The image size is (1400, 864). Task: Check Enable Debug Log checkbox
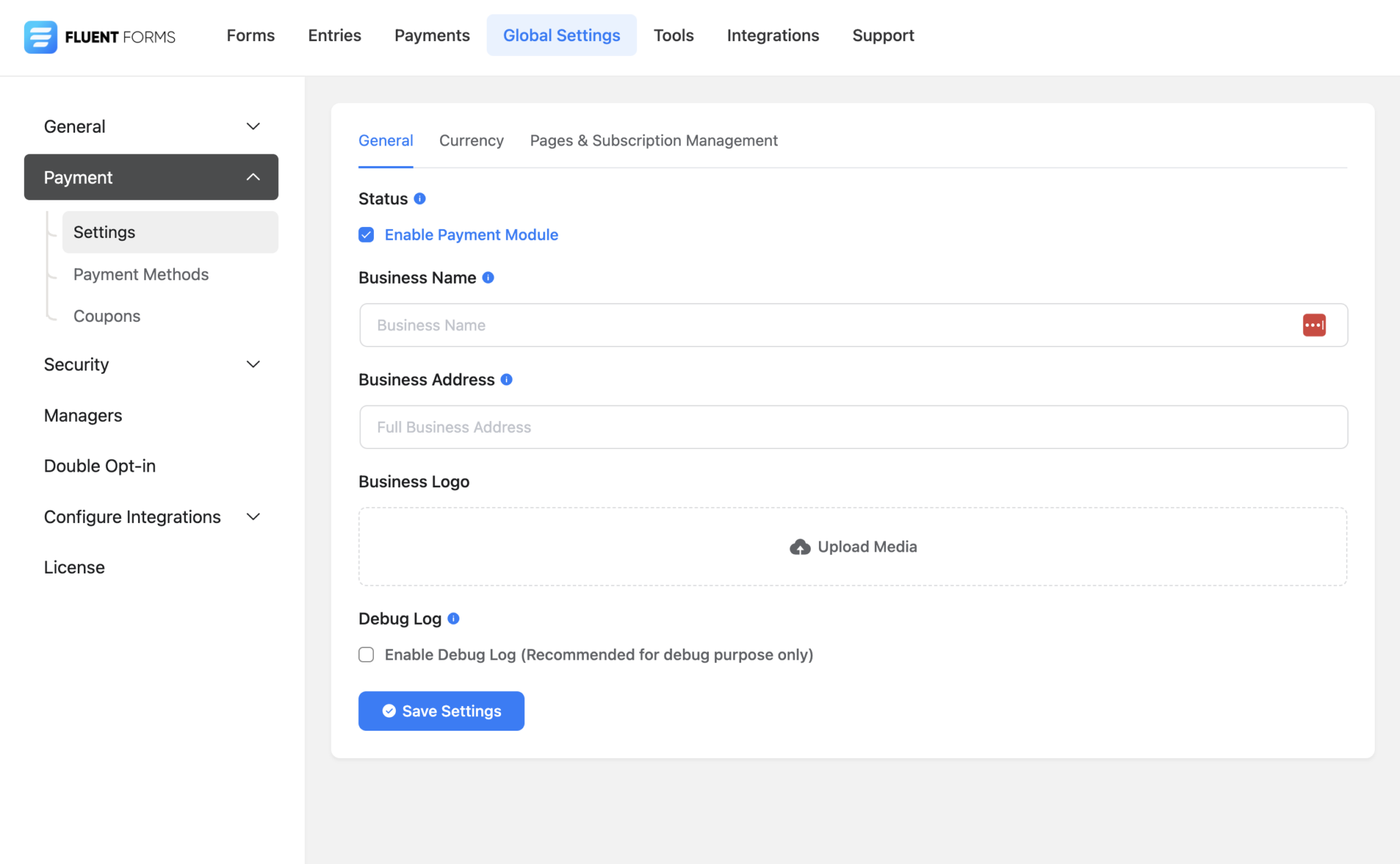pyautogui.click(x=366, y=655)
